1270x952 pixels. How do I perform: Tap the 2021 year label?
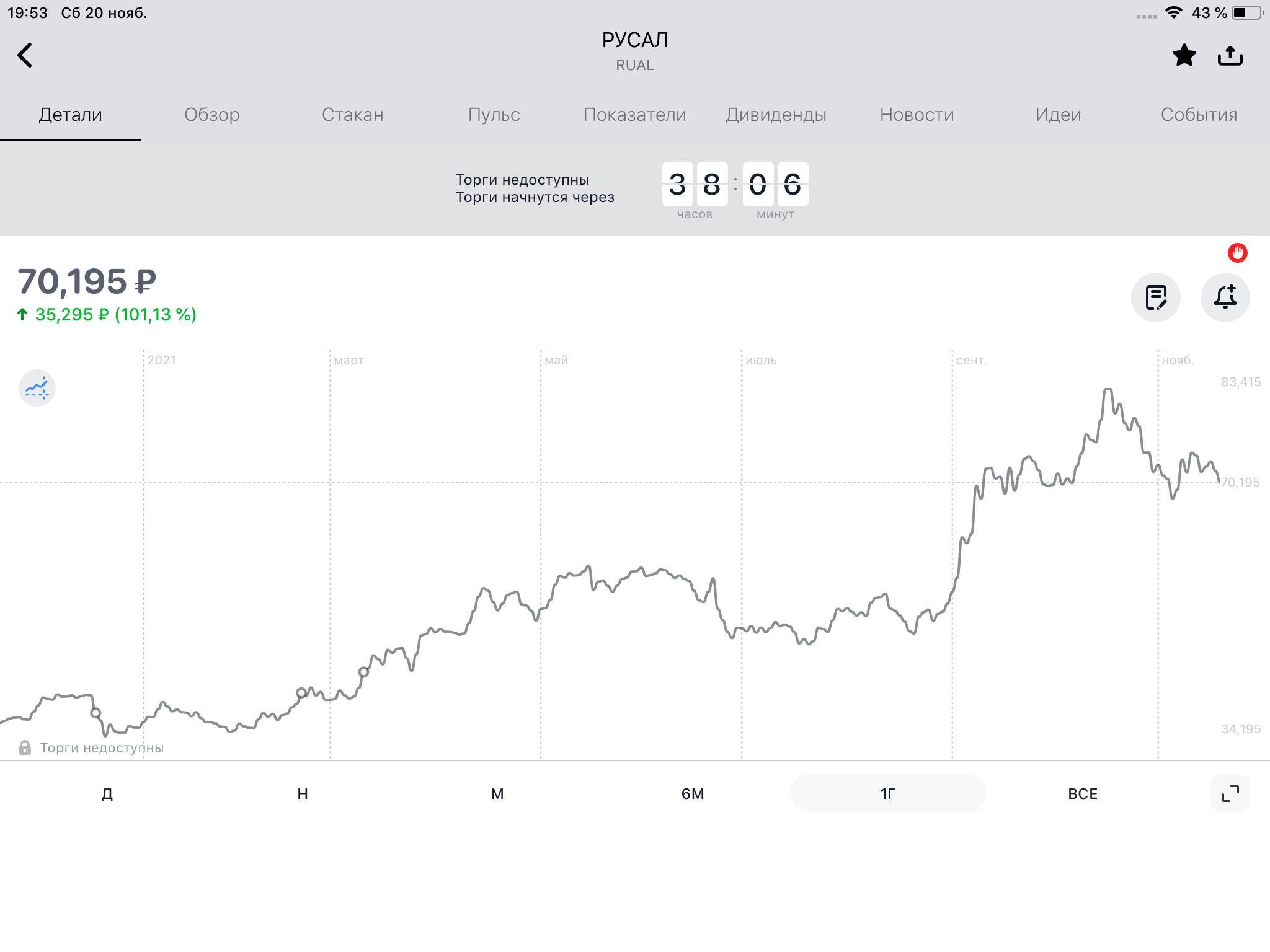[162, 360]
